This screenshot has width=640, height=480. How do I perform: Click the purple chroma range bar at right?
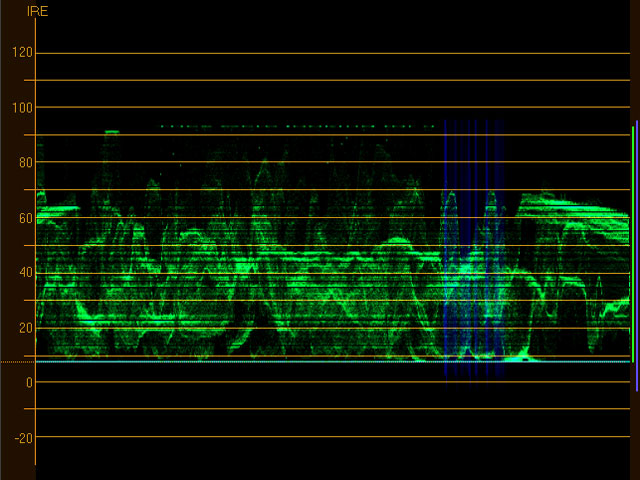pos(637,256)
